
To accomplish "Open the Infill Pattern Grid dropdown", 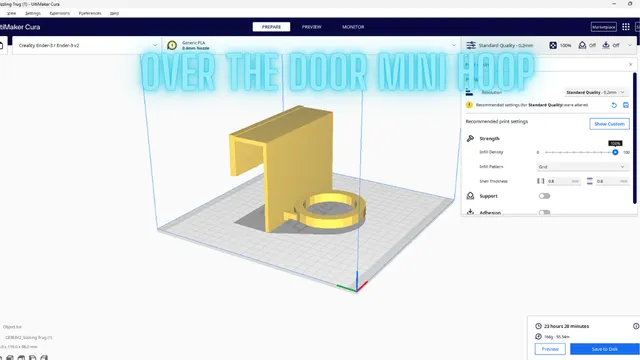I will [x=582, y=167].
